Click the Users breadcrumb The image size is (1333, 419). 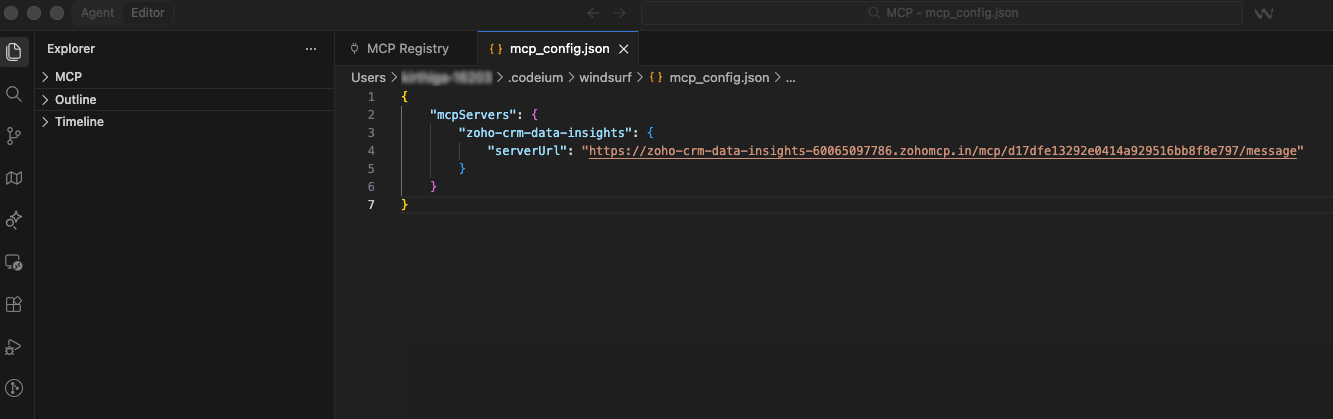coord(368,77)
